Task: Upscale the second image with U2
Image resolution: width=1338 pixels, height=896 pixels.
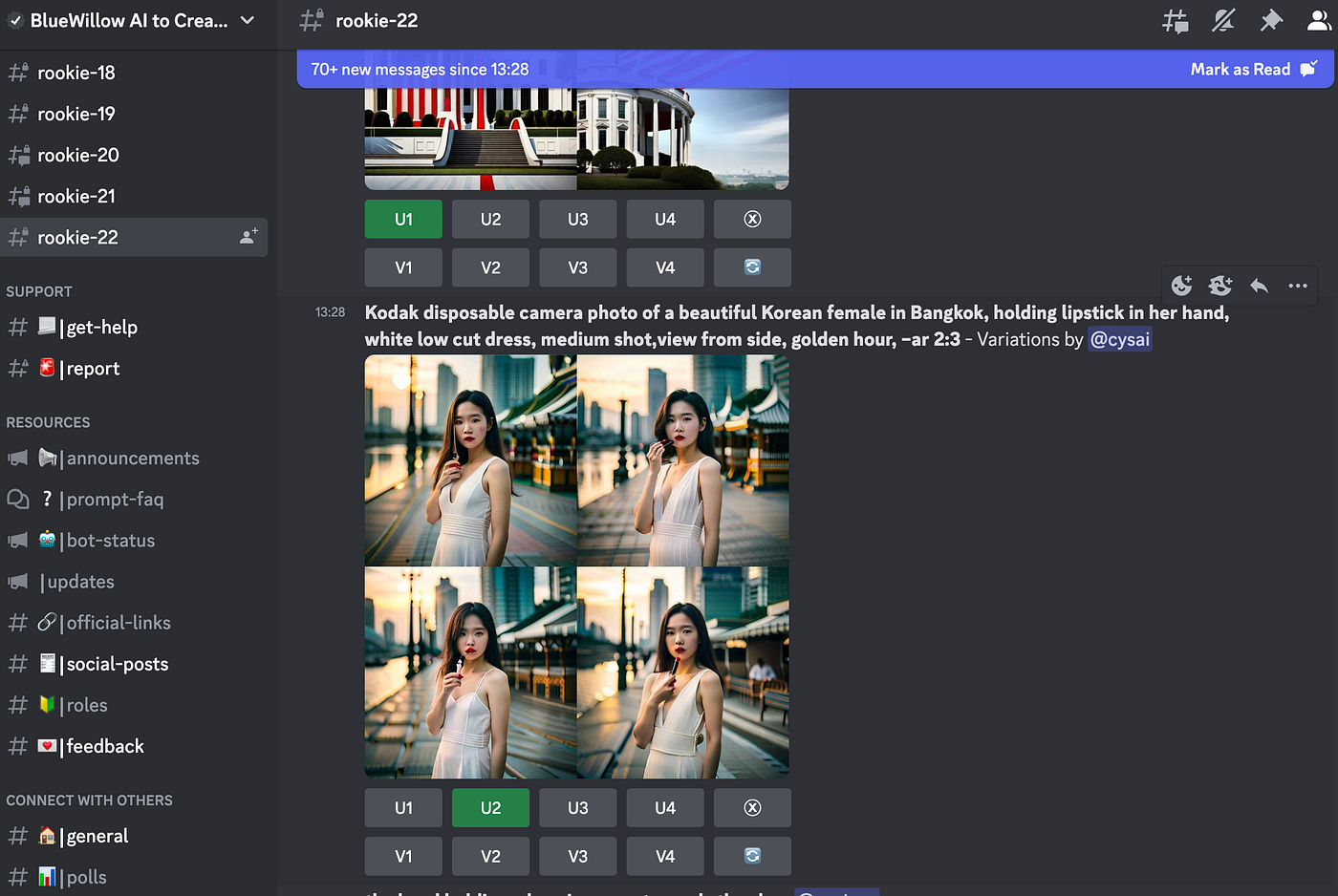Action: tap(490, 807)
